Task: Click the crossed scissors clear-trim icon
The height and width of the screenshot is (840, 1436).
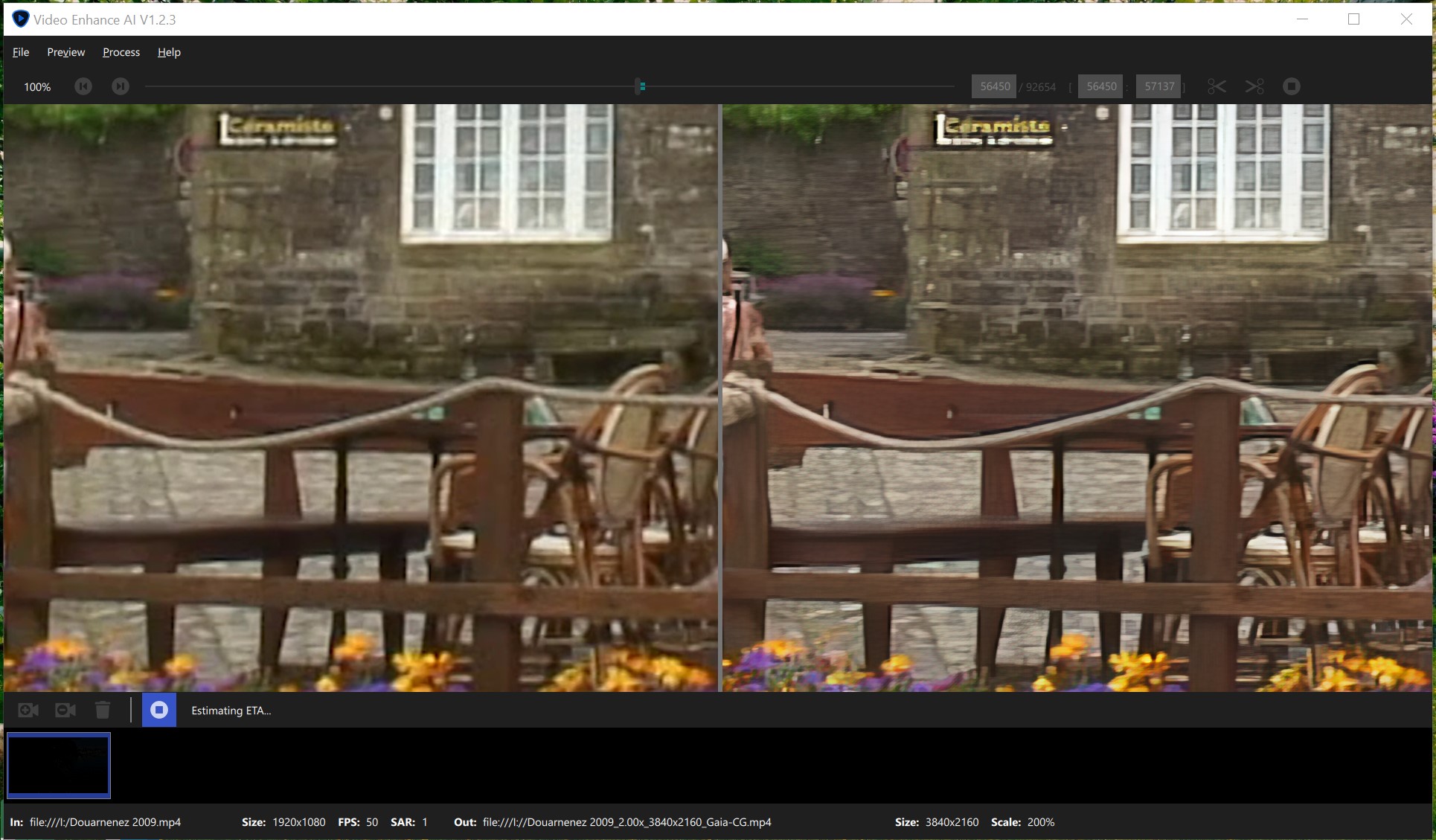Action: [x=1254, y=86]
